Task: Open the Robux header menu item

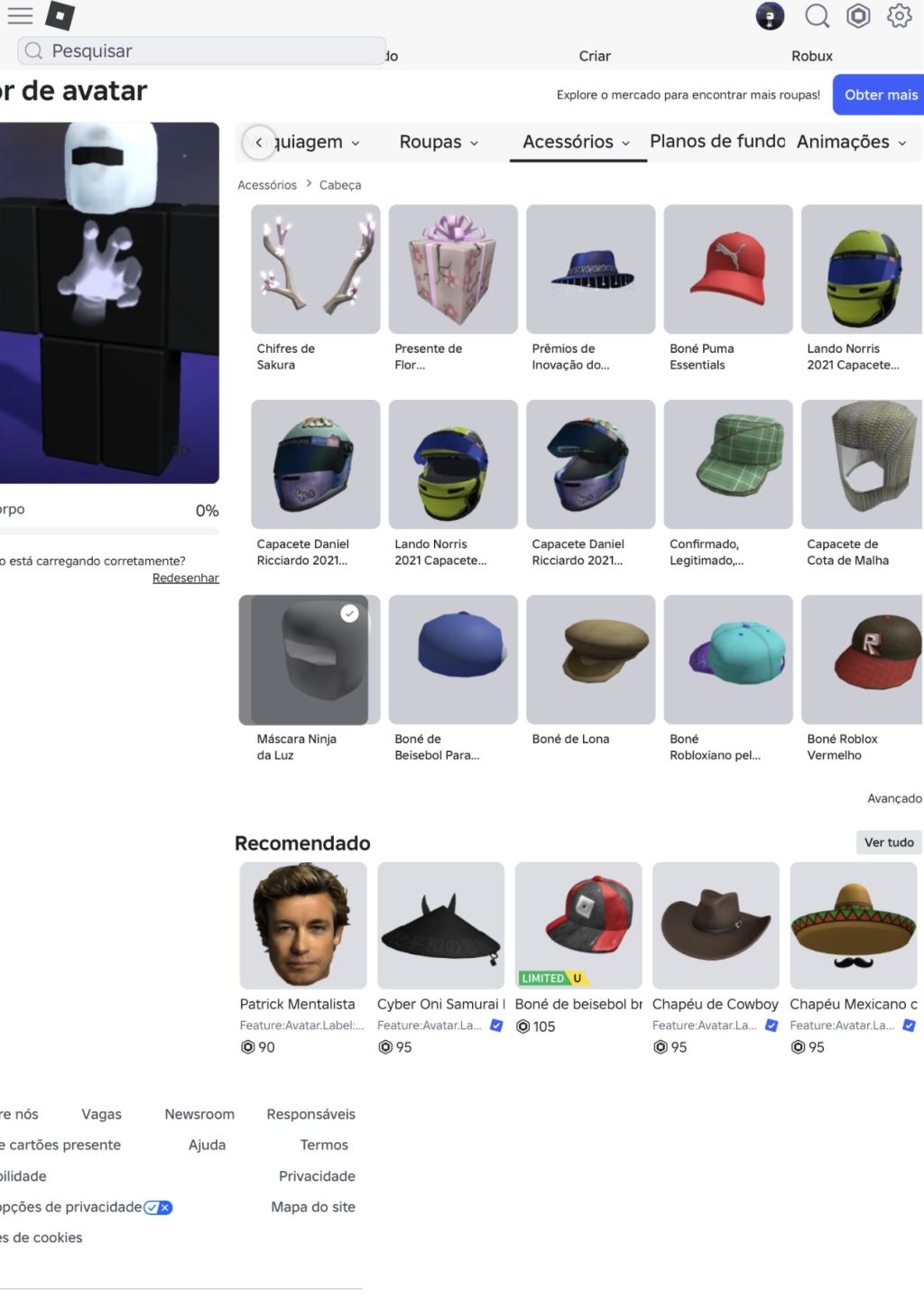Action: click(812, 56)
